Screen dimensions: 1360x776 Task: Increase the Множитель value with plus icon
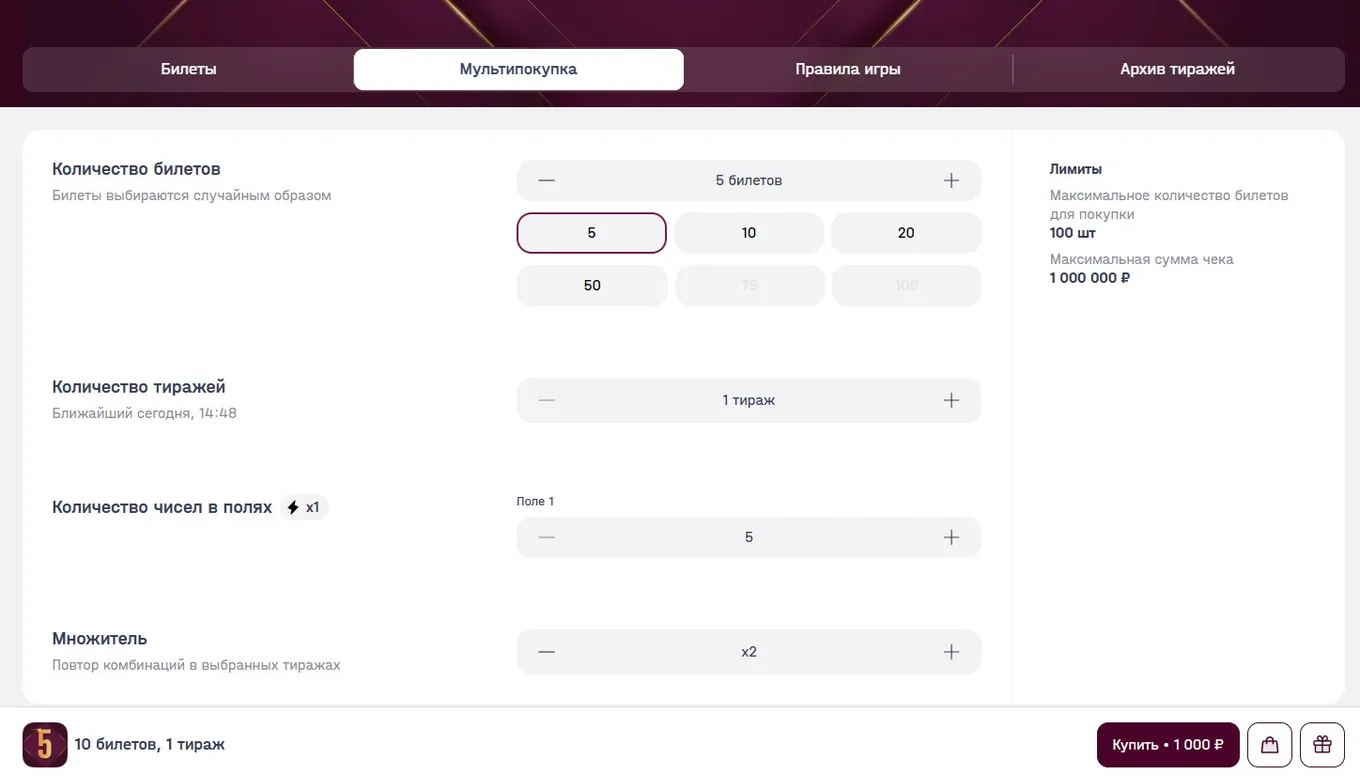(951, 652)
